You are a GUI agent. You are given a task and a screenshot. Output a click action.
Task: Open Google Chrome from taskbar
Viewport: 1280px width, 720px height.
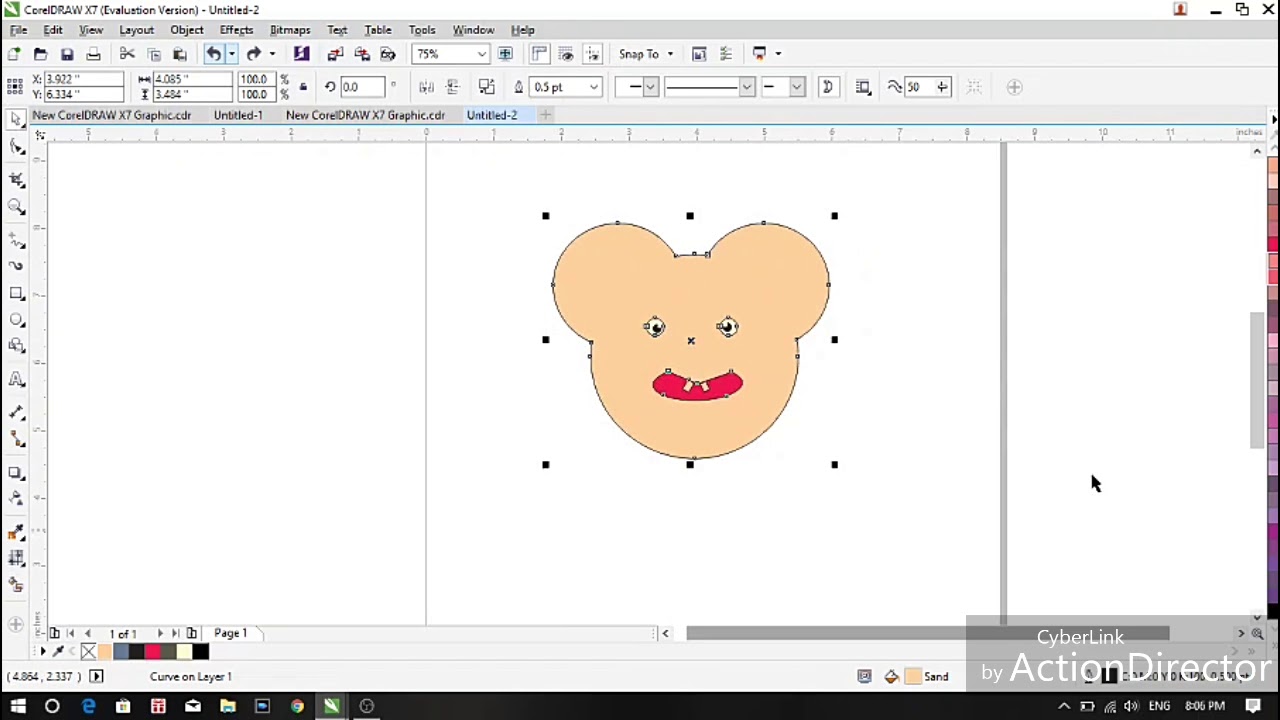pos(297,706)
